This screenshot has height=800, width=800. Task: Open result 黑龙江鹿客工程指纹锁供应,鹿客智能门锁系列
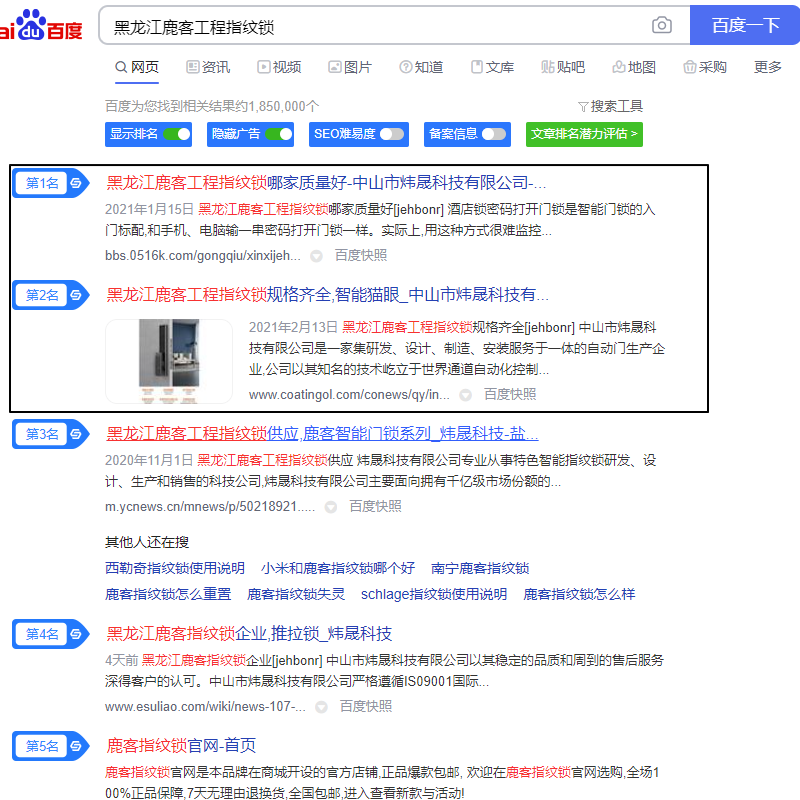click(322, 434)
